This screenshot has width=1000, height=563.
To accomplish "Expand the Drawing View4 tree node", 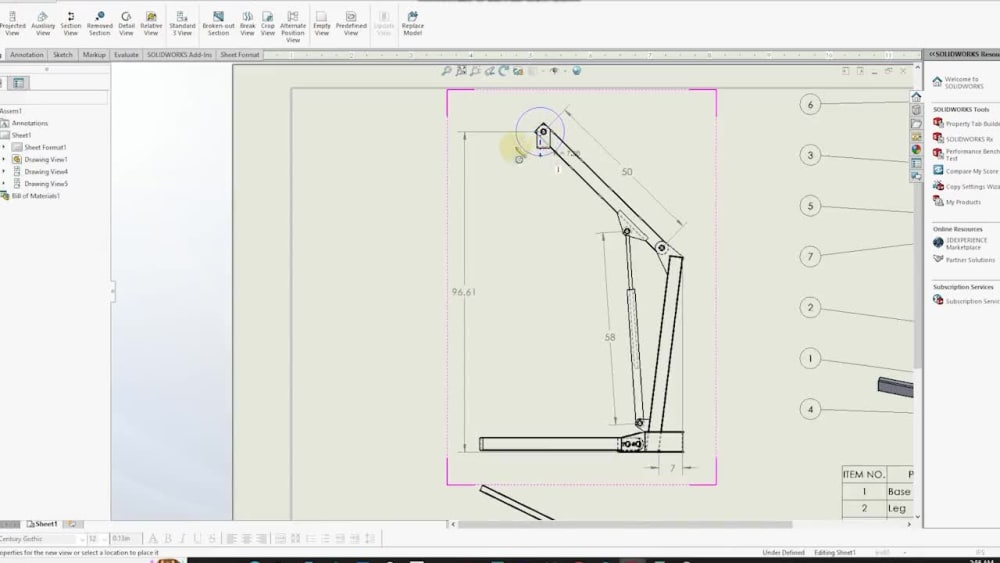I will 4,172.
